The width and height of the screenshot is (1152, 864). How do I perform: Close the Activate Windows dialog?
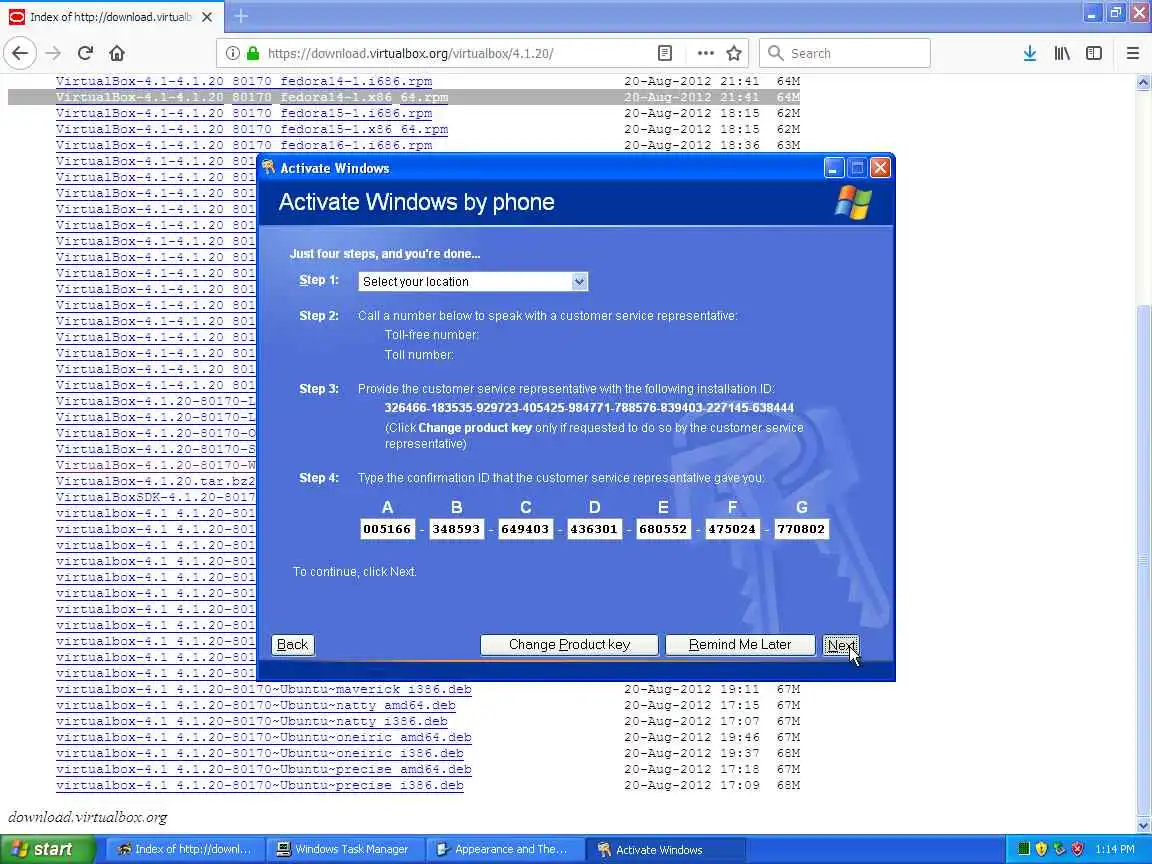(880, 168)
